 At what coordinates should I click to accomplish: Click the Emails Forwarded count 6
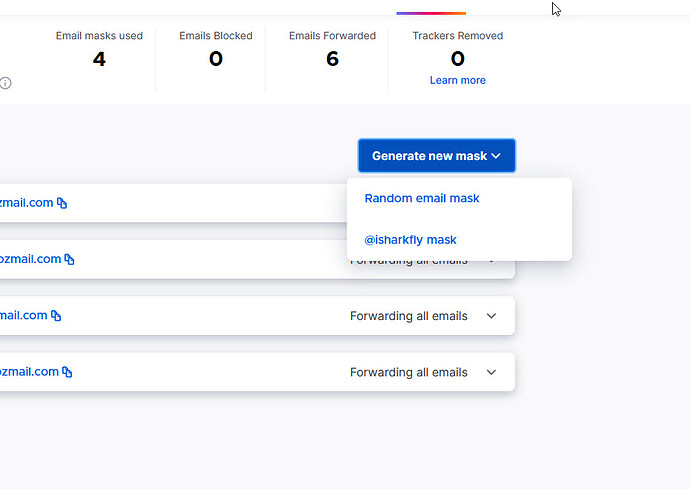coord(333,59)
